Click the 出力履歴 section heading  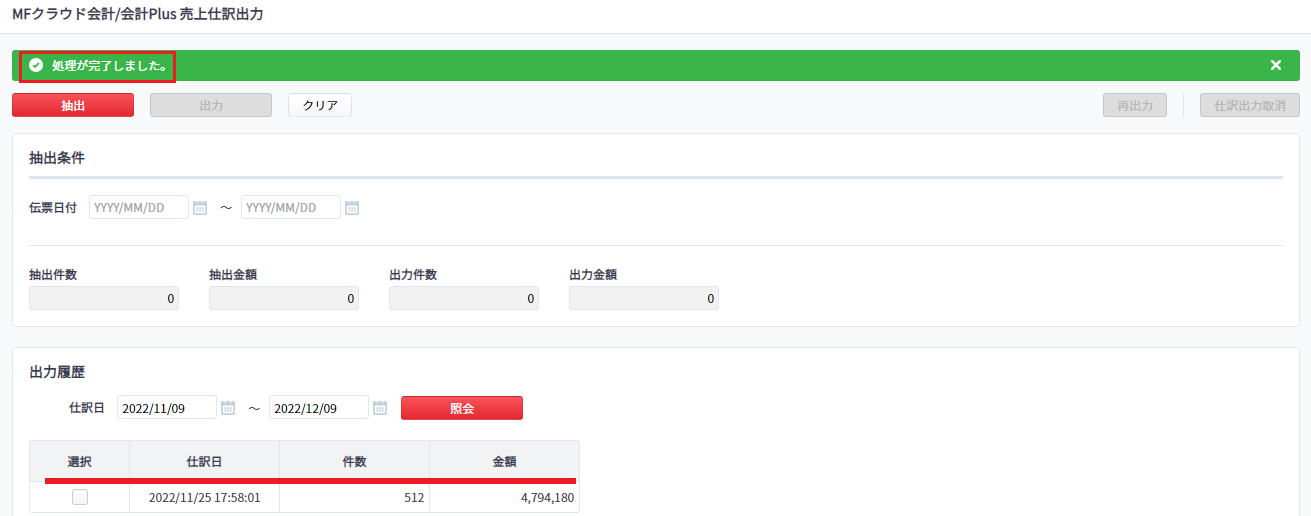(57, 372)
